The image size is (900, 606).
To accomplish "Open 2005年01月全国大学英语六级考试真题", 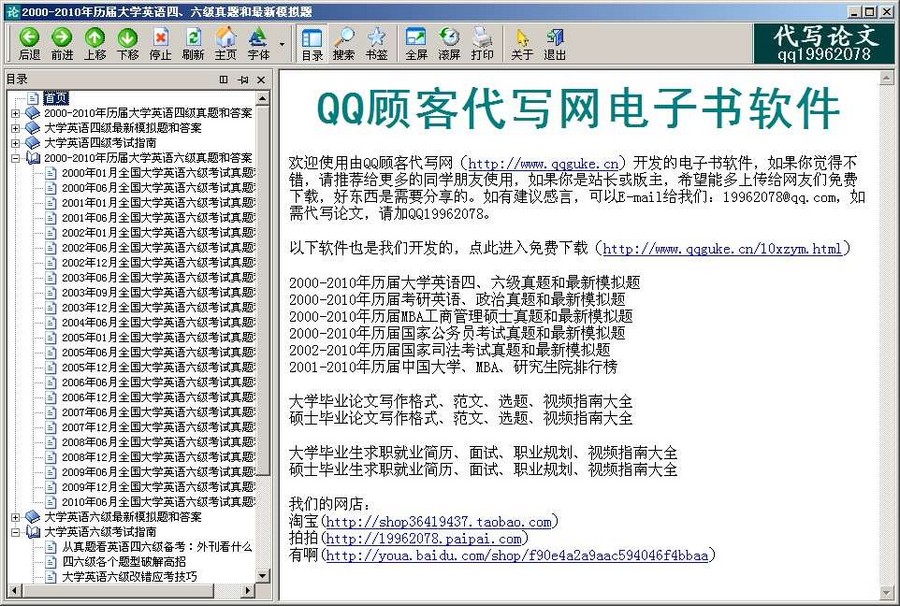I will tap(158, 337).
